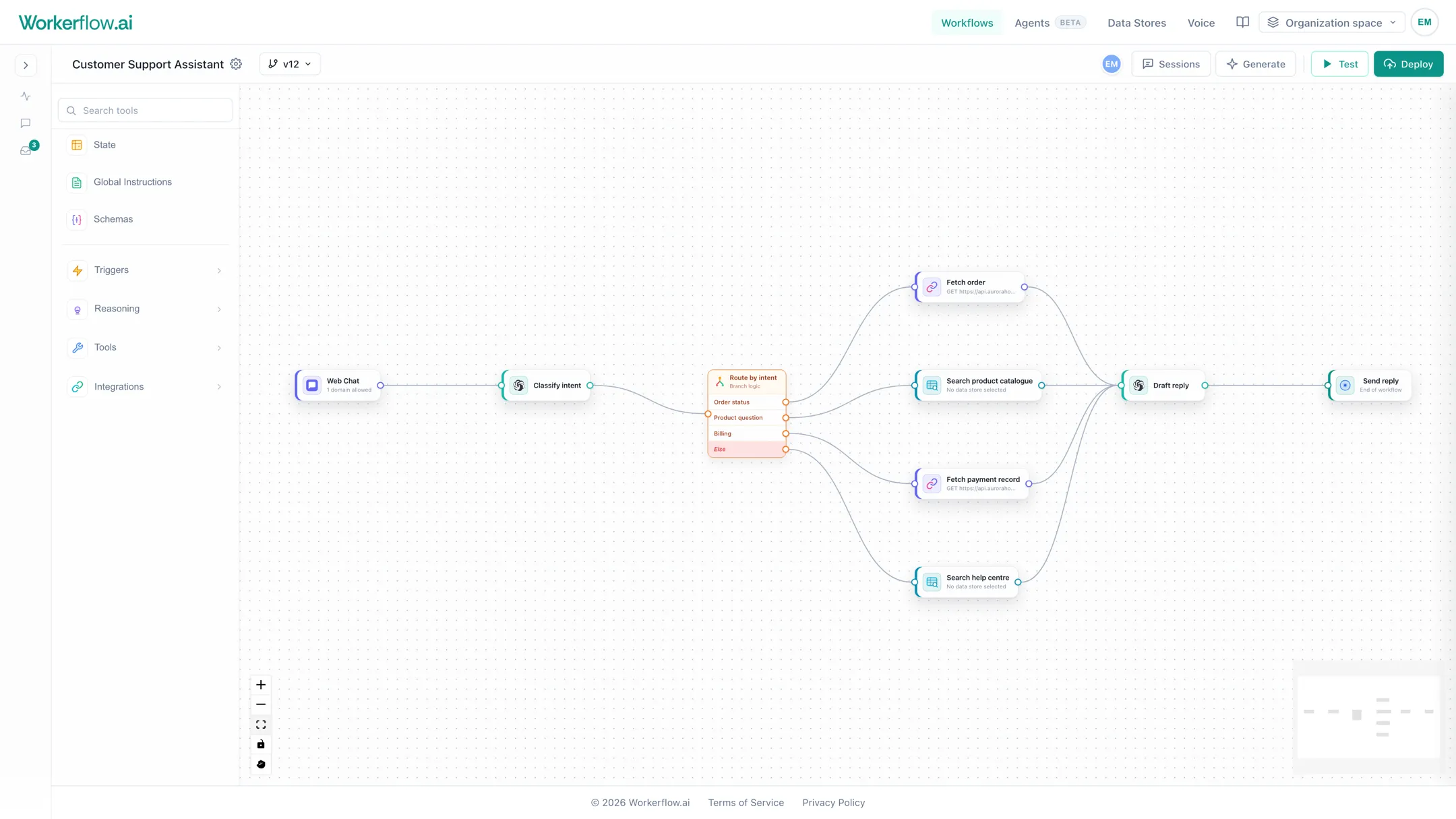Switch to the Agents tab
This screenshot has height=819, width=1456.
tap(1031, 23)
